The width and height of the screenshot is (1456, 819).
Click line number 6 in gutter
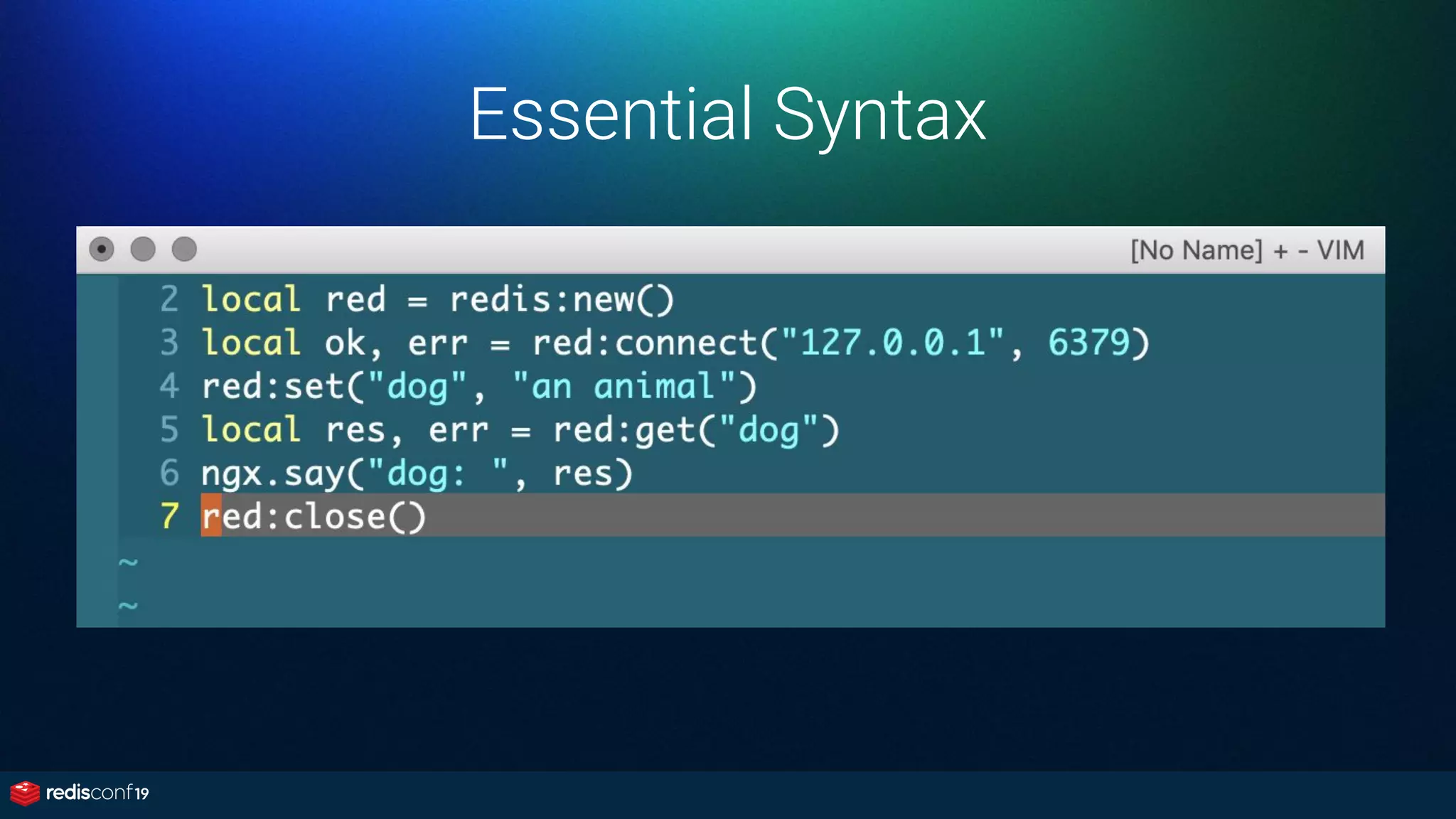(169, 473)
